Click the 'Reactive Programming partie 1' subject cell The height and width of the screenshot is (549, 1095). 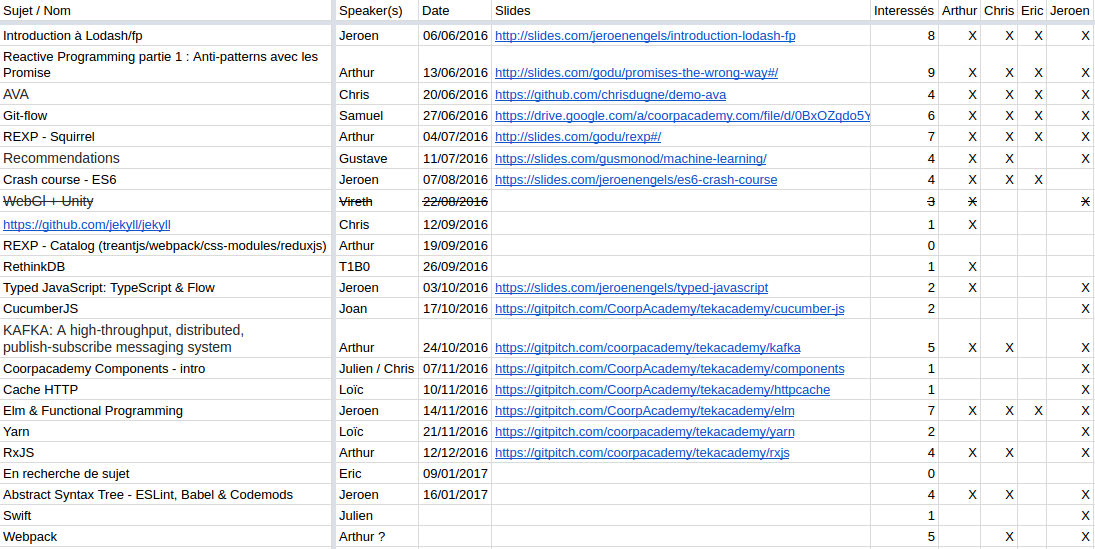[x=166, y=64]
